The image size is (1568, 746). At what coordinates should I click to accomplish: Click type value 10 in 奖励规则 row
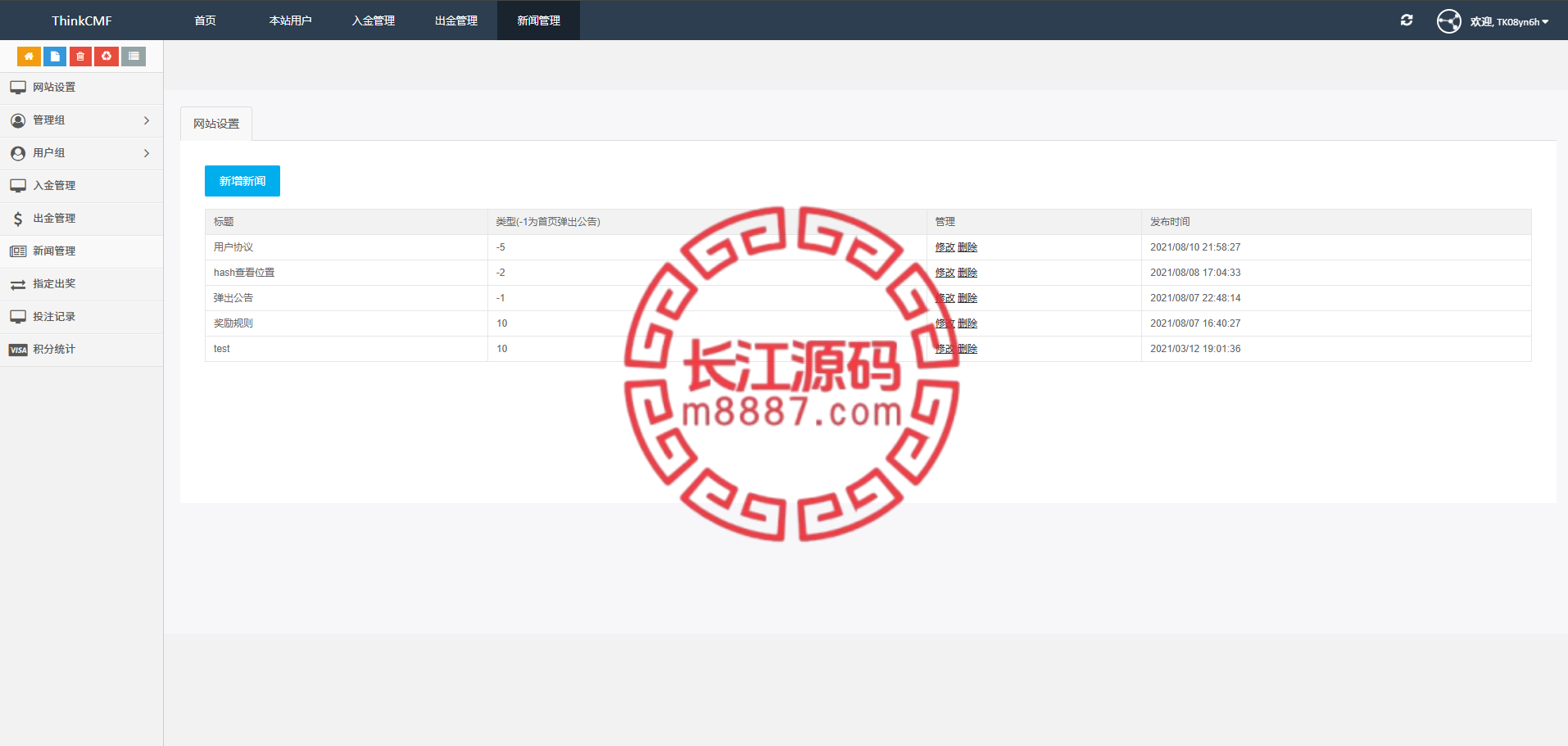(502, 323)
